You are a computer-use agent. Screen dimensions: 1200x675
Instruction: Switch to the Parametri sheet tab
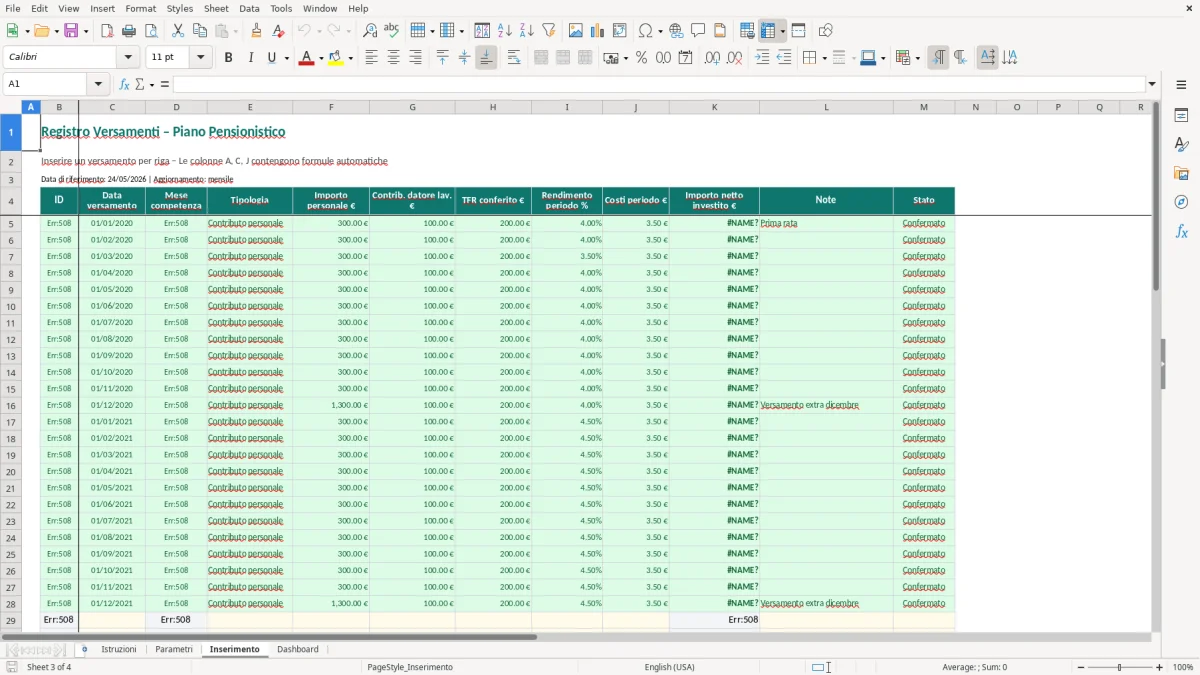point(174,649)
